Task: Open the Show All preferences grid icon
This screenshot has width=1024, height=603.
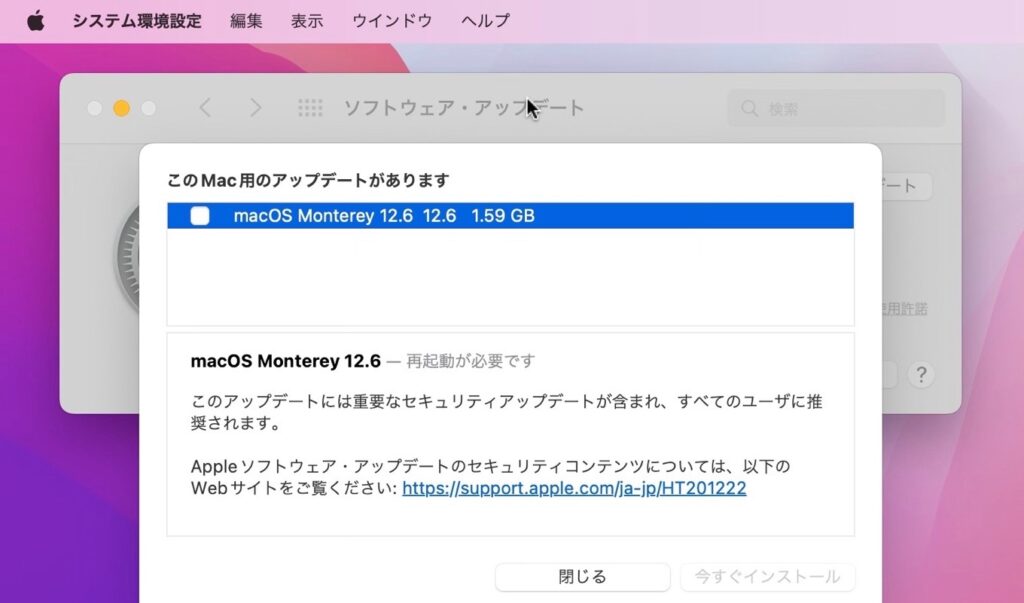Action: (x=311, y=108)
